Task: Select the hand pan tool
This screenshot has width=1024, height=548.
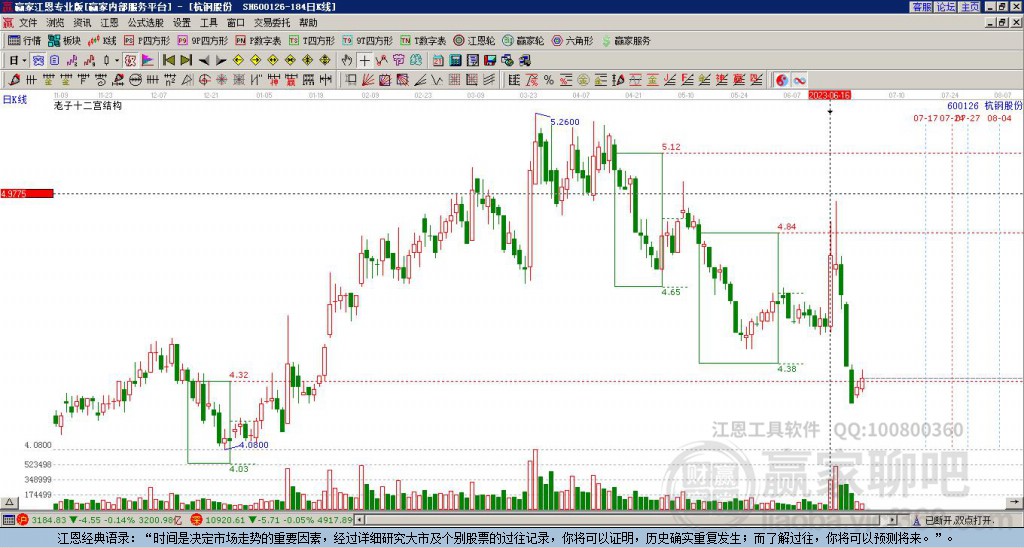Action: click(x=347, y=61)
